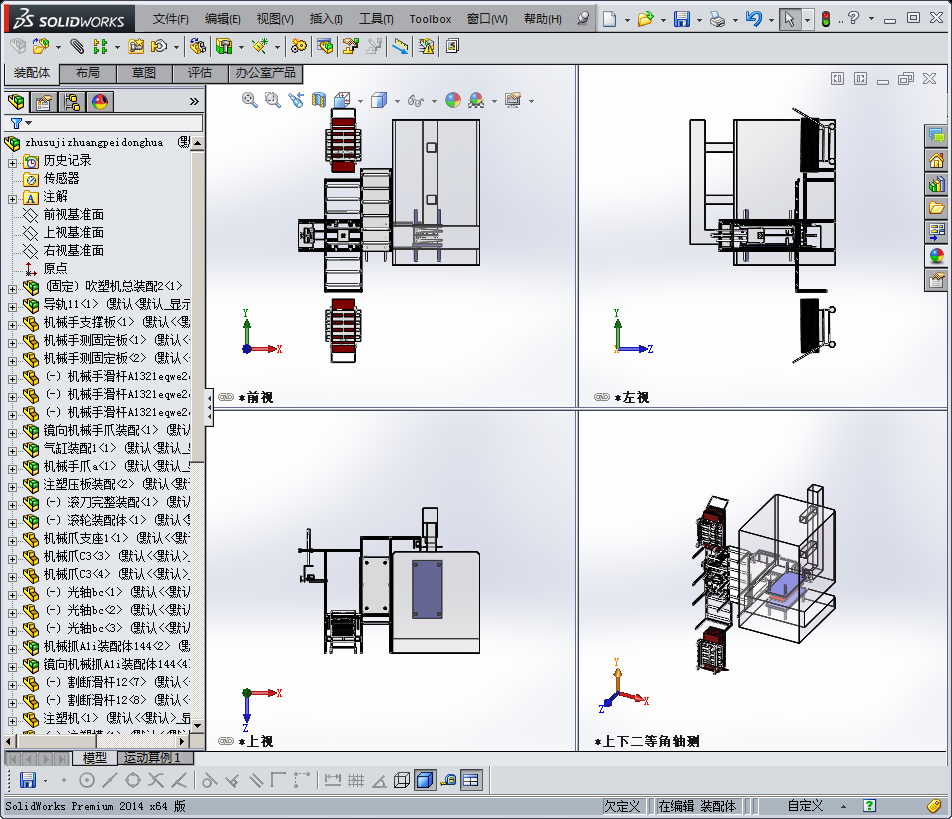Click the Linear Component Pattern icon
The height and width of the screenshot is (819, 952).
[x=100, y=46]
